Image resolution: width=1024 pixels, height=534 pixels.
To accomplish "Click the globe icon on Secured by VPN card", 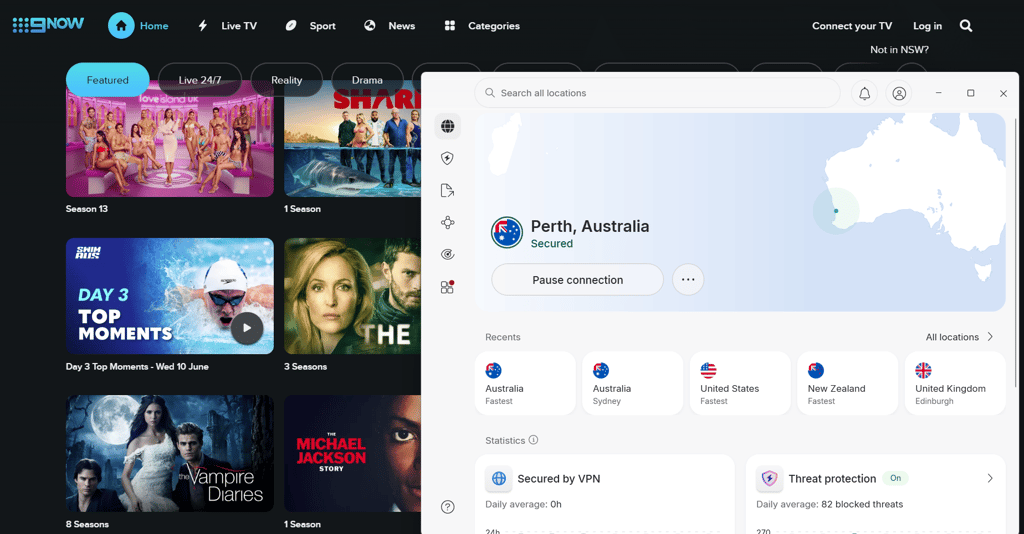I will tap(499, 479).
